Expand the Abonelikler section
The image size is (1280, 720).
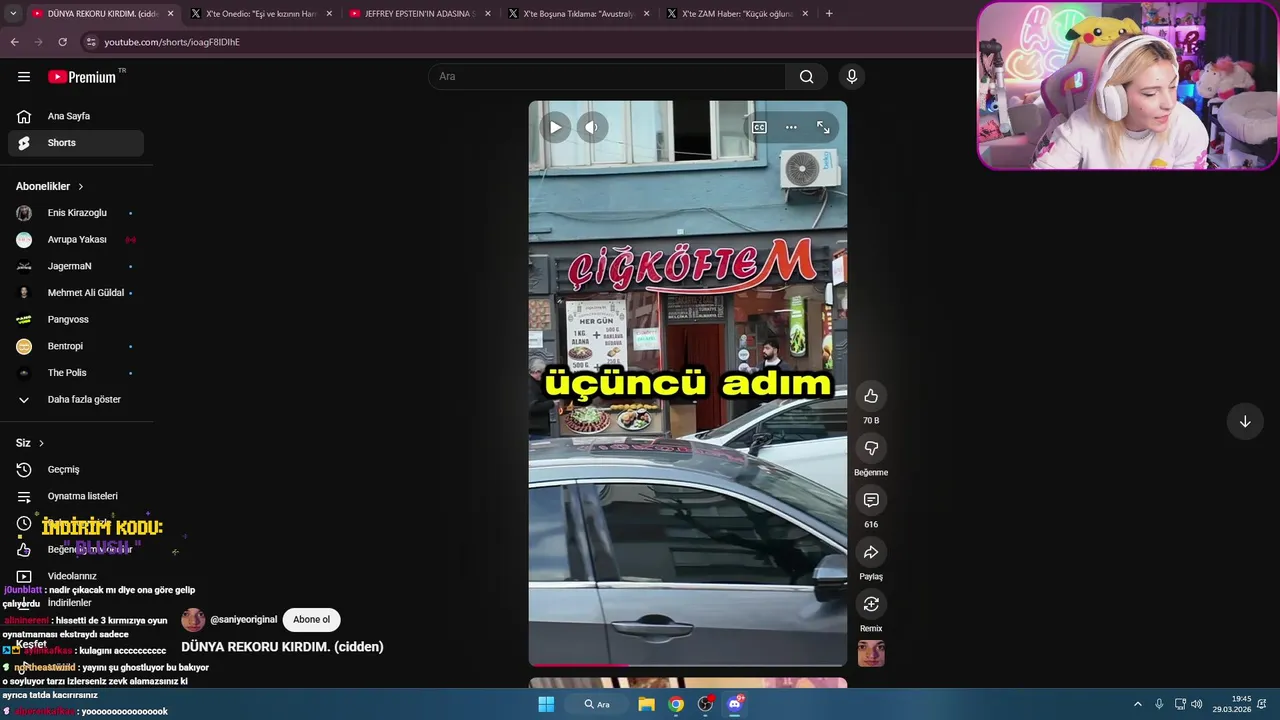(x=50, y=186)
